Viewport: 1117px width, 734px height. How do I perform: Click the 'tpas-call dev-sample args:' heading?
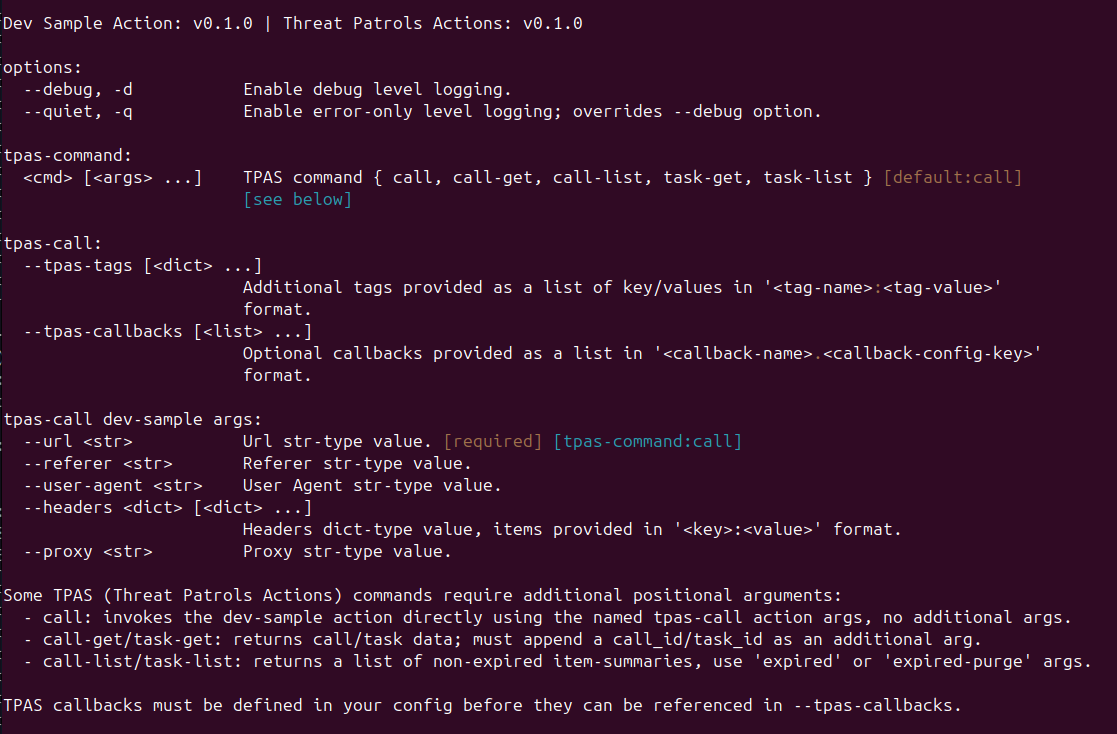point(133,420)
